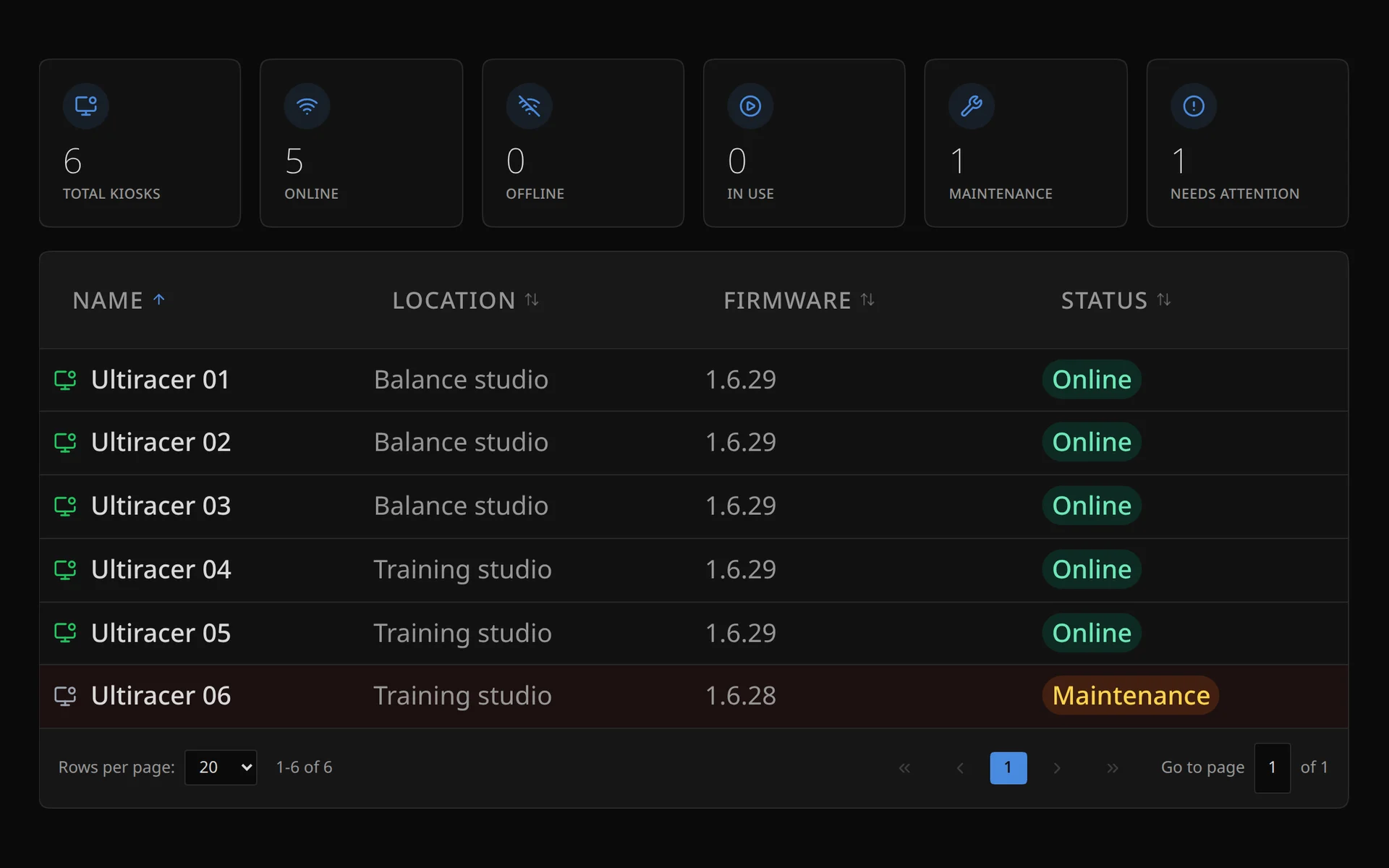
Task: Click the Total Kiosks stat card
Action: (140, 143)
